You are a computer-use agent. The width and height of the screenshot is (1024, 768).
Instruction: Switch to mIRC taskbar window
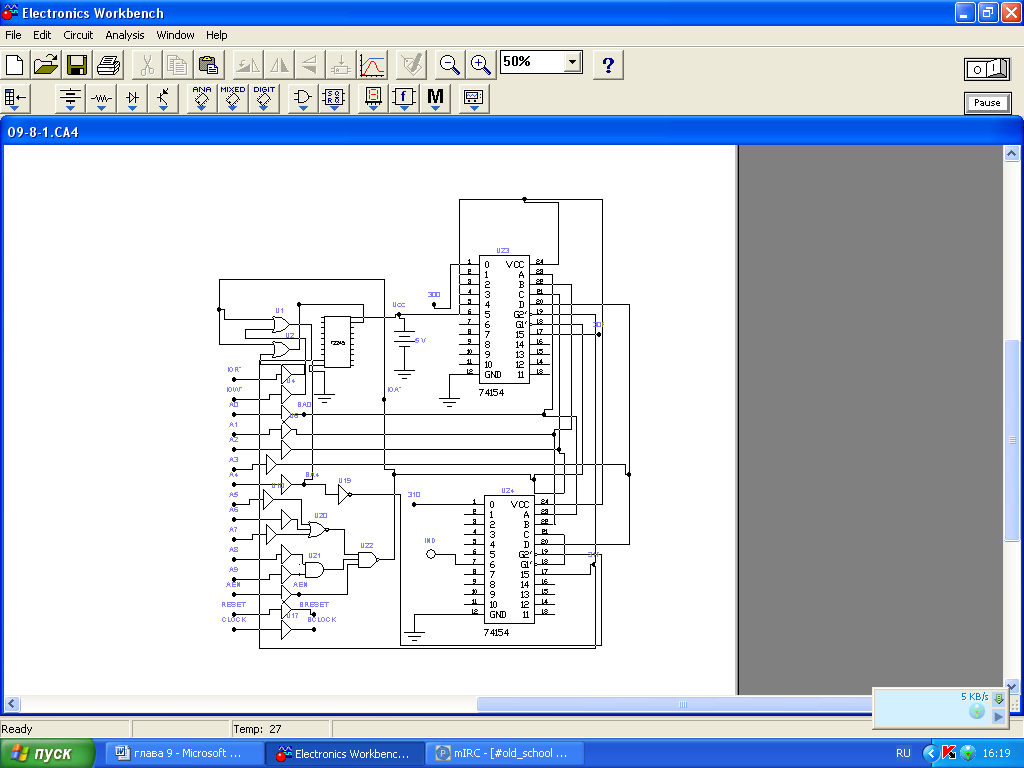coord(504,754)
